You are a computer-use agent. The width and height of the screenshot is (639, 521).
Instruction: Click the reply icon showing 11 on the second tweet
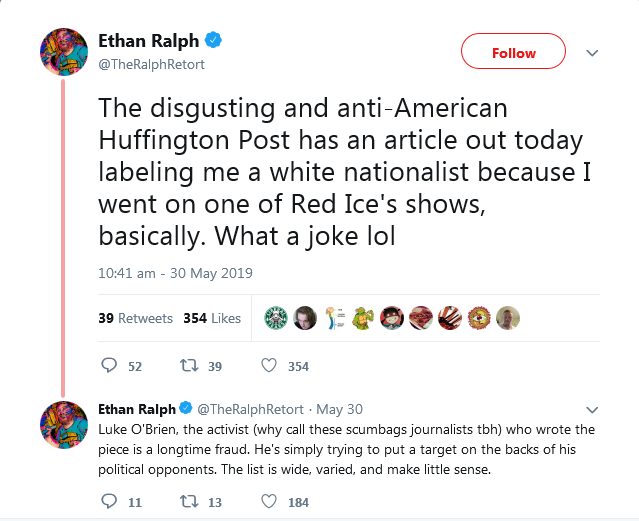click(x=109, y=501)
